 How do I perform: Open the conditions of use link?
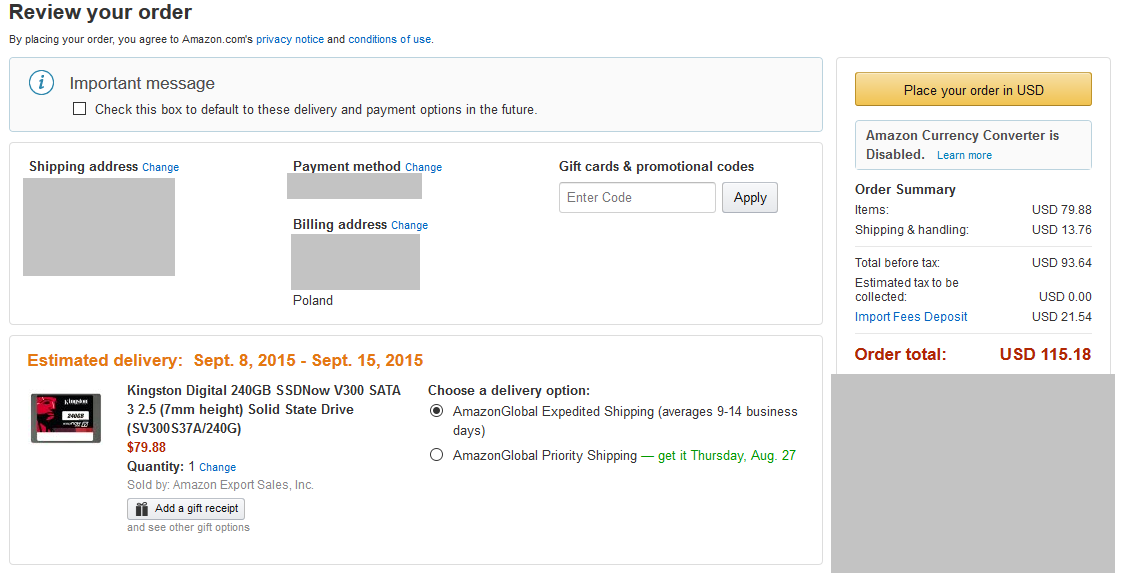(389, 39)
